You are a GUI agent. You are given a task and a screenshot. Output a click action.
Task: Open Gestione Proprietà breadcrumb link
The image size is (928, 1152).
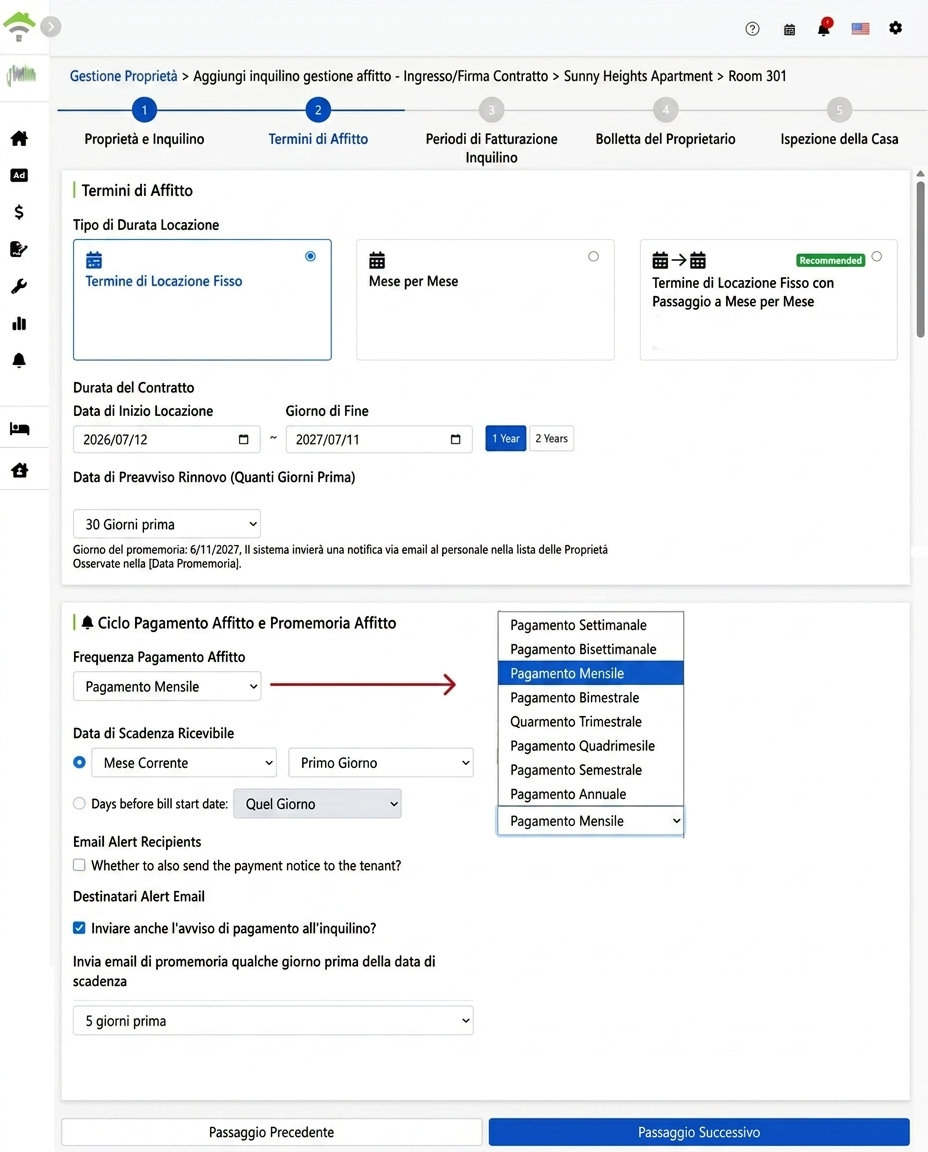pyautogui.click(x=123, y=76)
